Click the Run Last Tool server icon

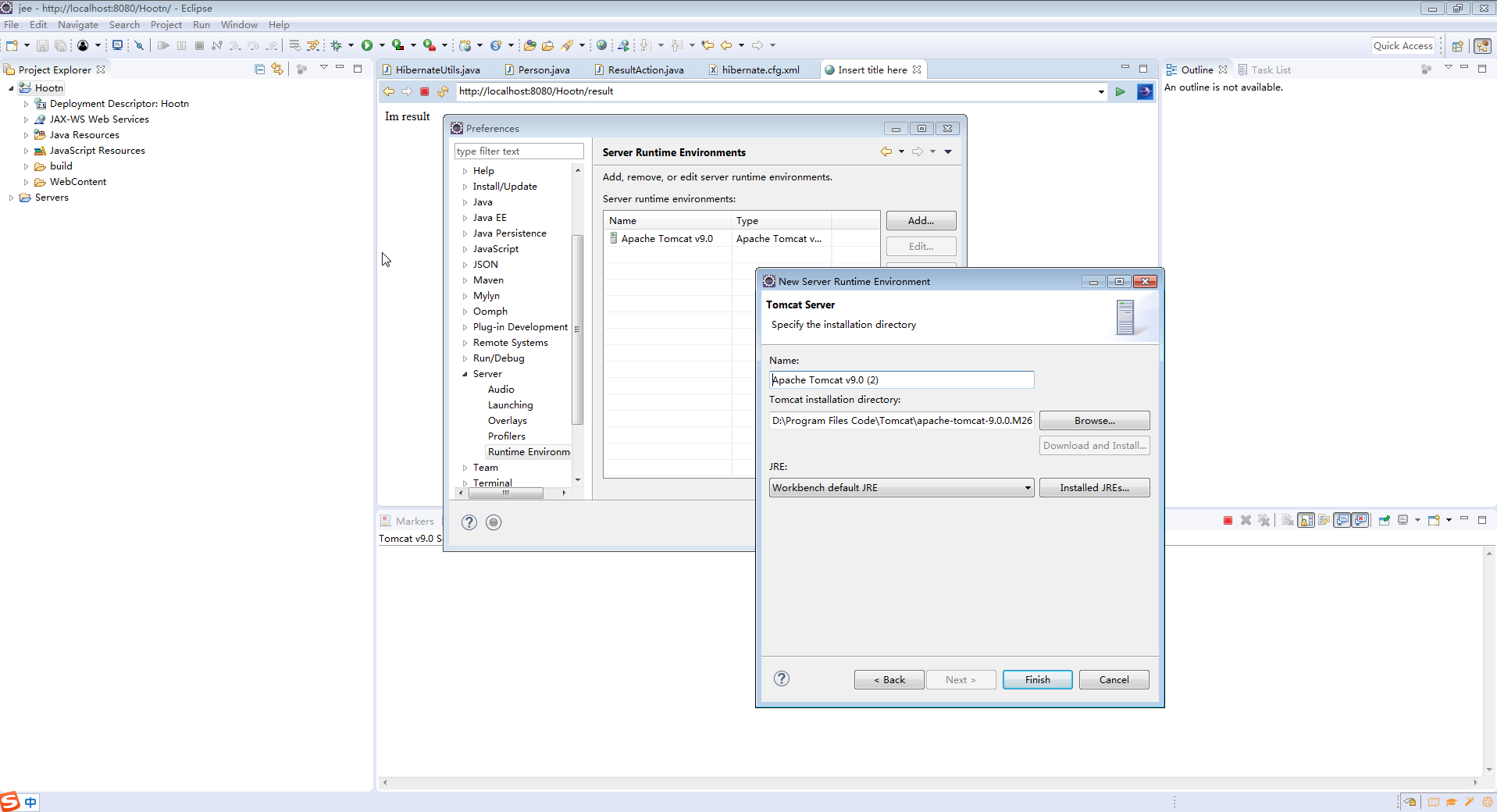click(x=429, y=45)
